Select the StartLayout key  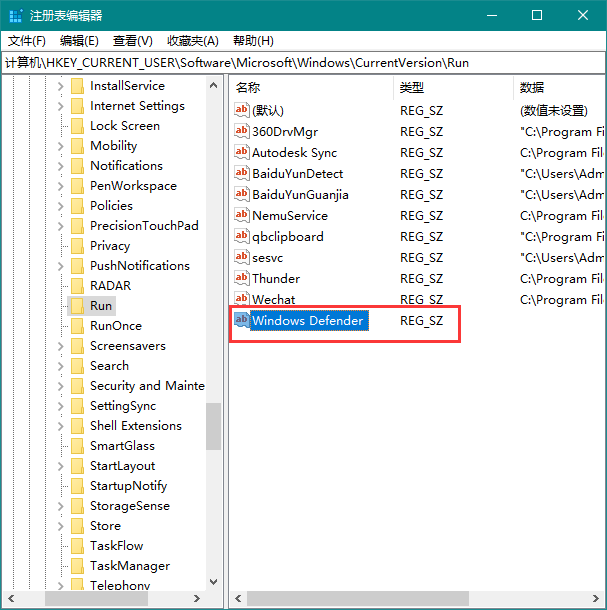tap(123, 466)
